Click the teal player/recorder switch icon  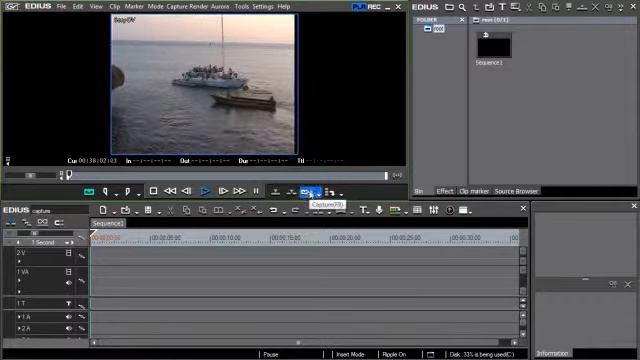89,191
